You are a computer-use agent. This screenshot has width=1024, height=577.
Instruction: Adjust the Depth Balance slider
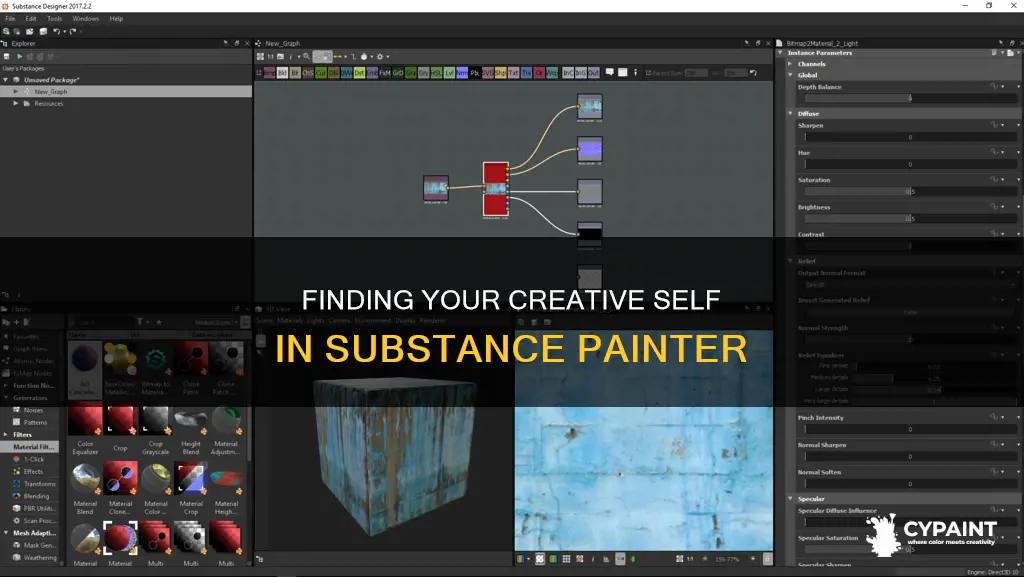[x=910, y=98]
